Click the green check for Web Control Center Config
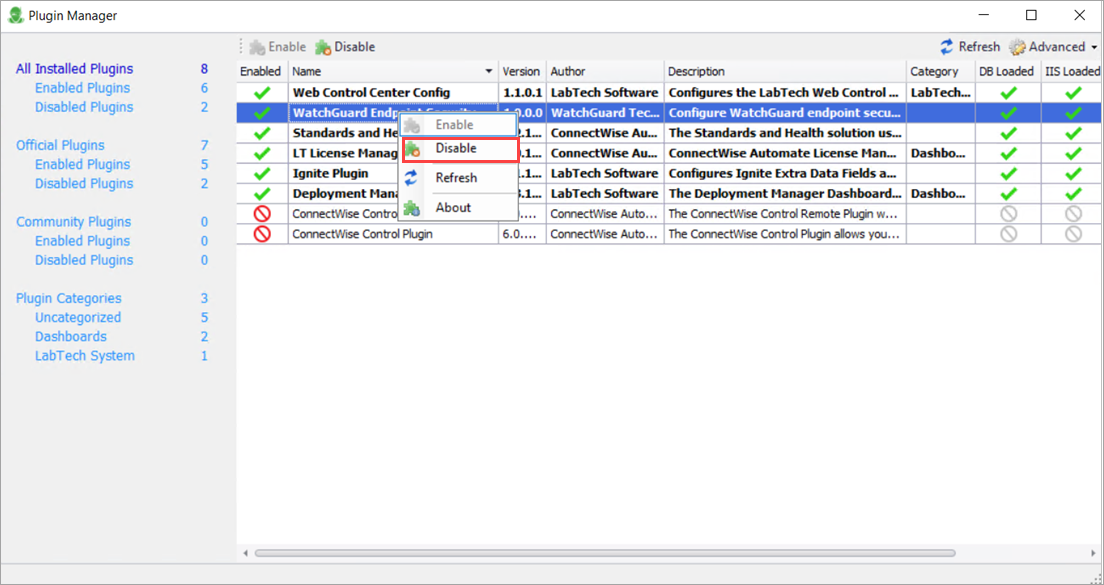The image size is (1104, 585). (x=260, y=92)
